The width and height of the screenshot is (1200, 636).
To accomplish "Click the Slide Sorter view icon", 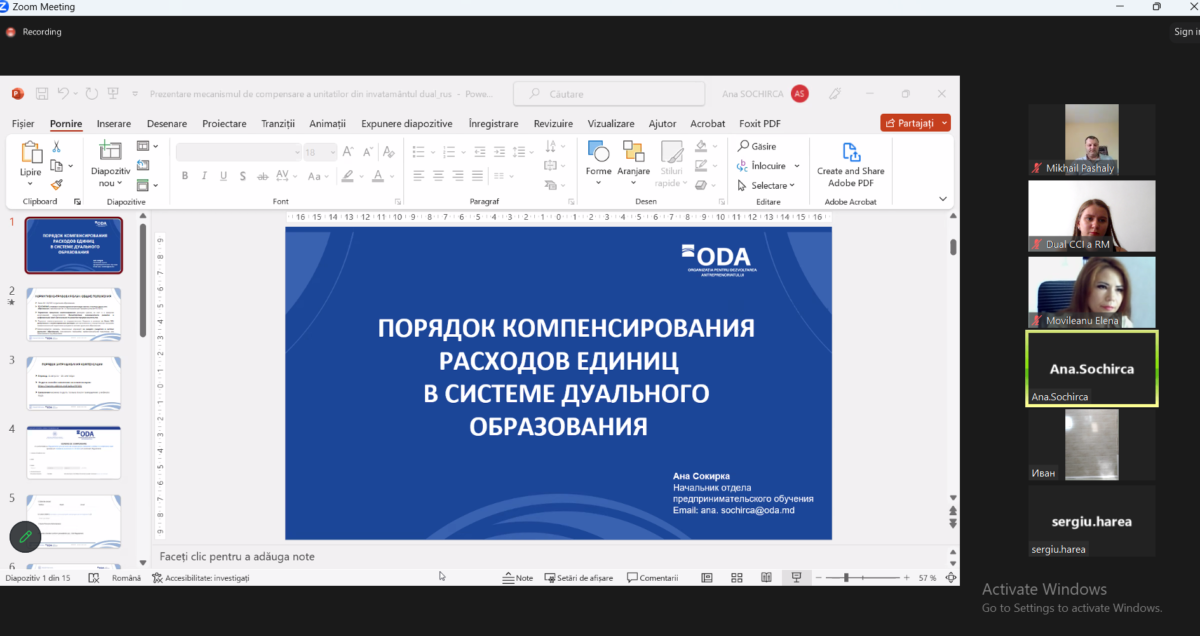I will (737, 577).
